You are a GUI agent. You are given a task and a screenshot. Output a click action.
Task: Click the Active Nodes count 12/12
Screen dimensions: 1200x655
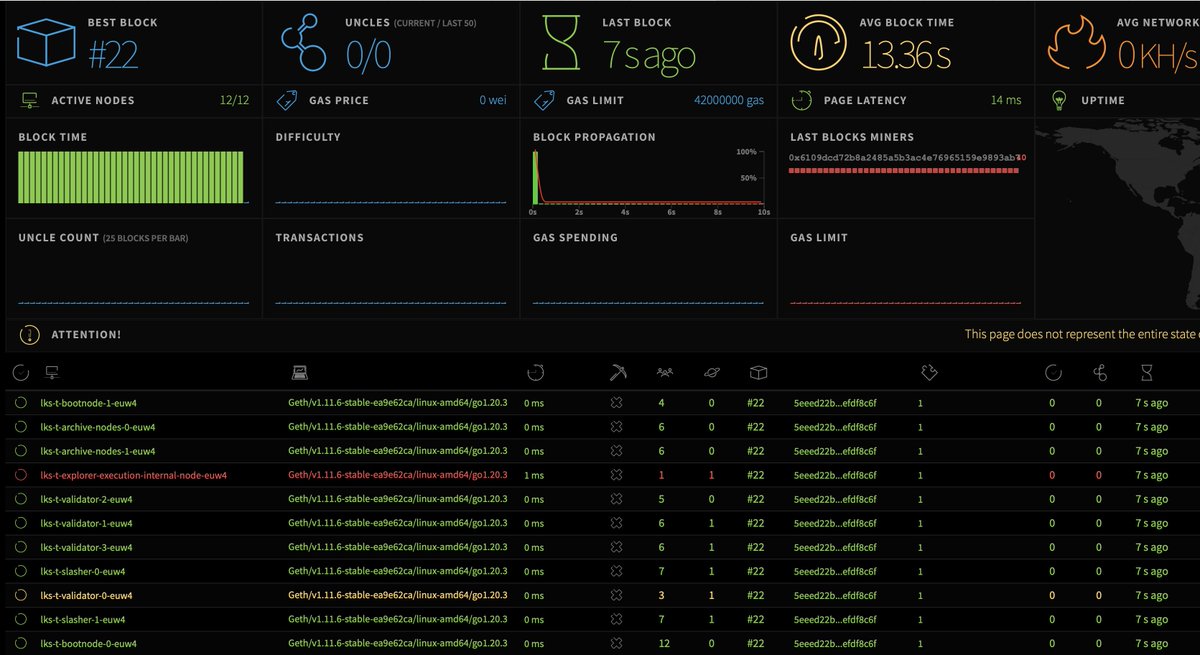[x=234, y=100]
